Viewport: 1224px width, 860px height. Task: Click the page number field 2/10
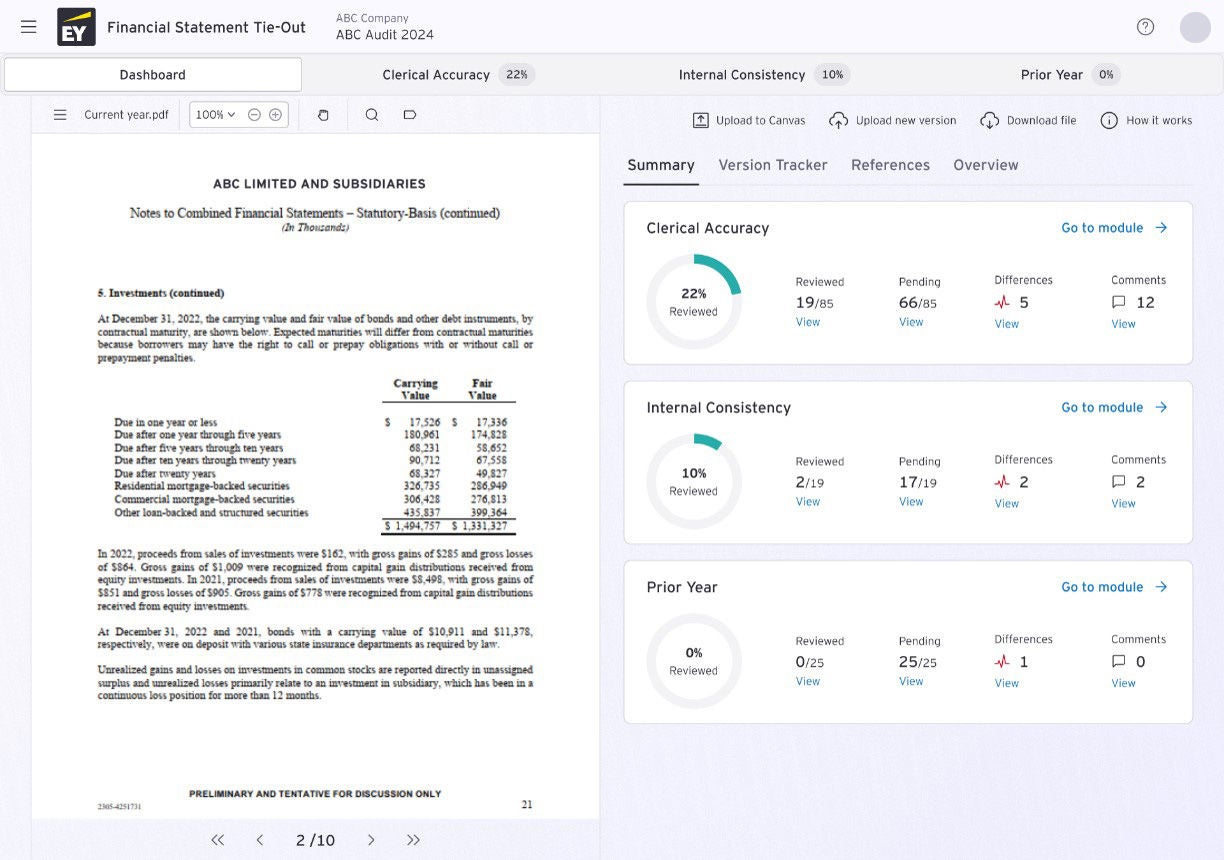pos(315,840)
